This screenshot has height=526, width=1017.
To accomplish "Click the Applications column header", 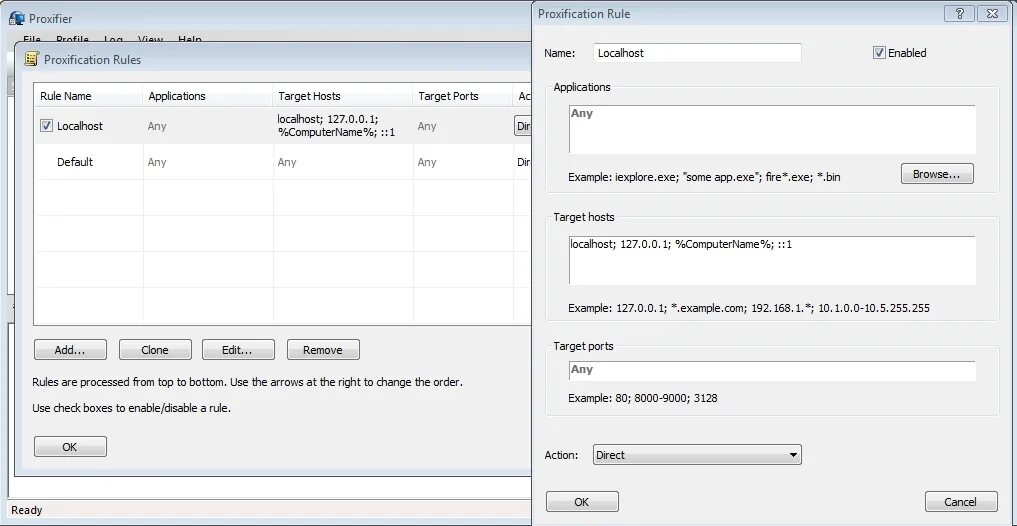I will coord(208,96).
